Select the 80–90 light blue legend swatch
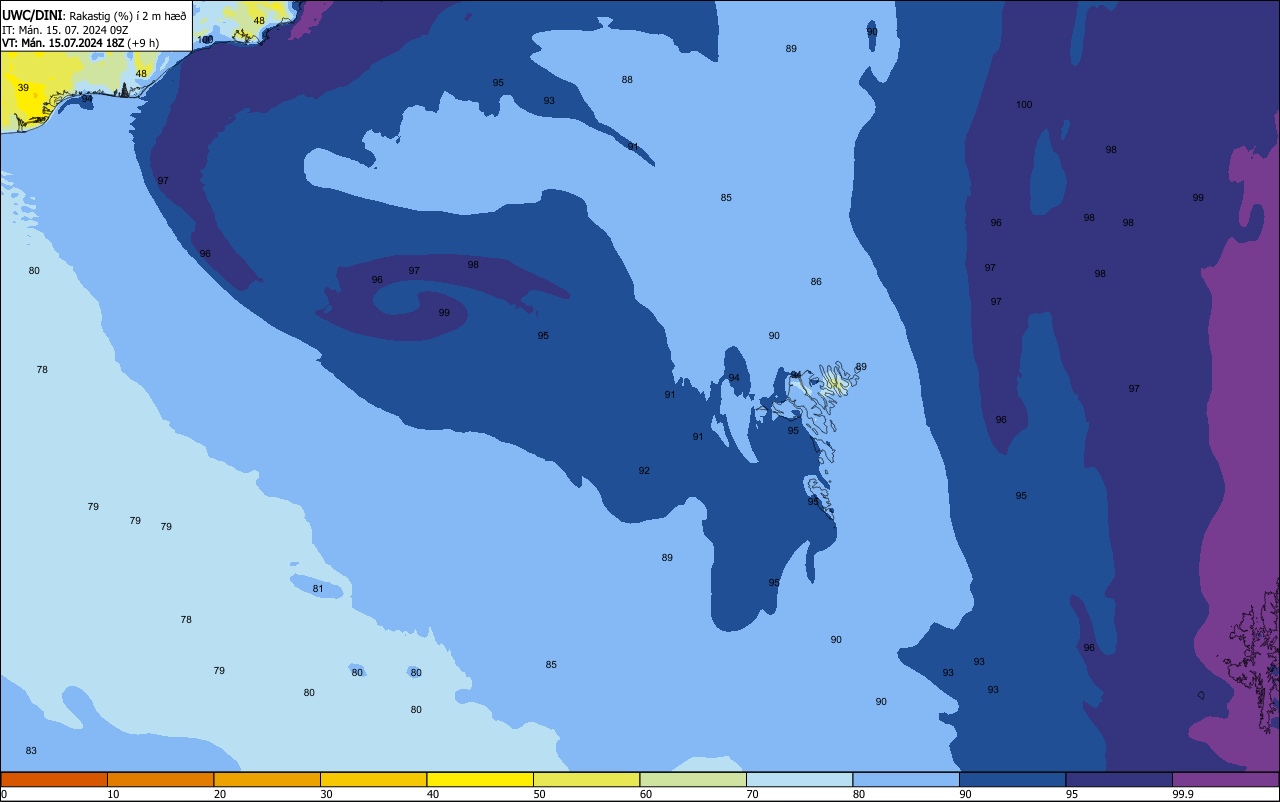 pos(906,779)
